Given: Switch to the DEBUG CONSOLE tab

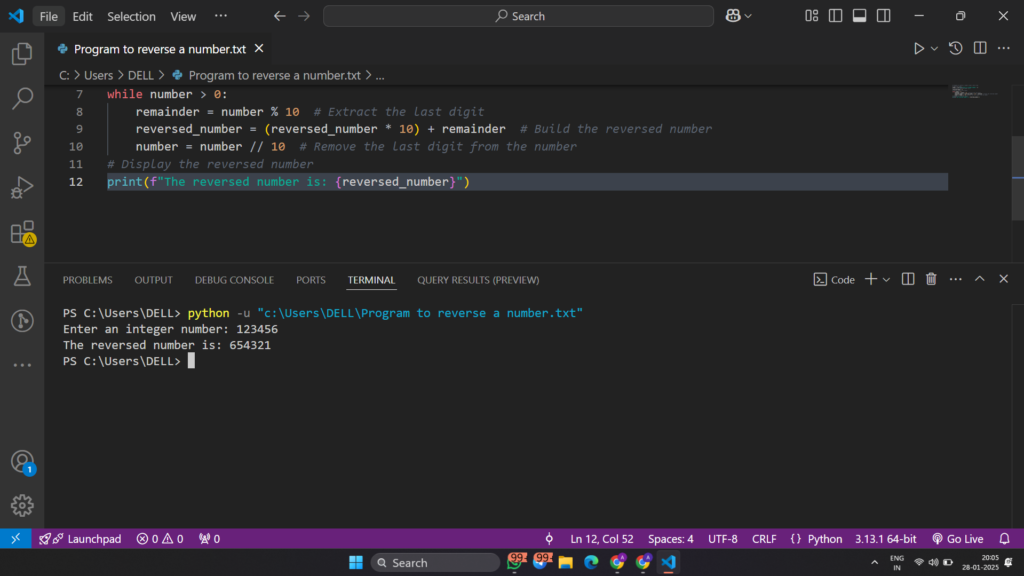Looking at the screenshot, I should tap(234, 280).
